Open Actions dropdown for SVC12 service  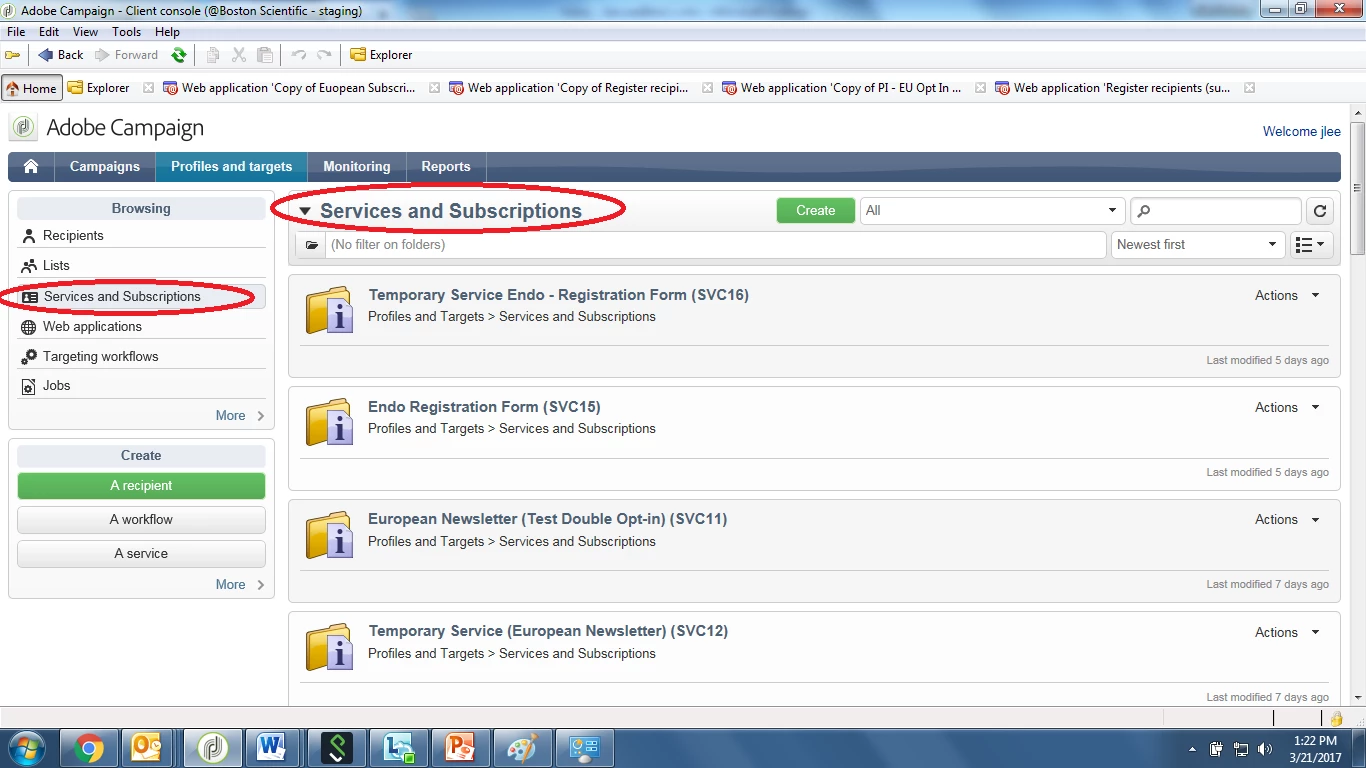coord(1287,633)
